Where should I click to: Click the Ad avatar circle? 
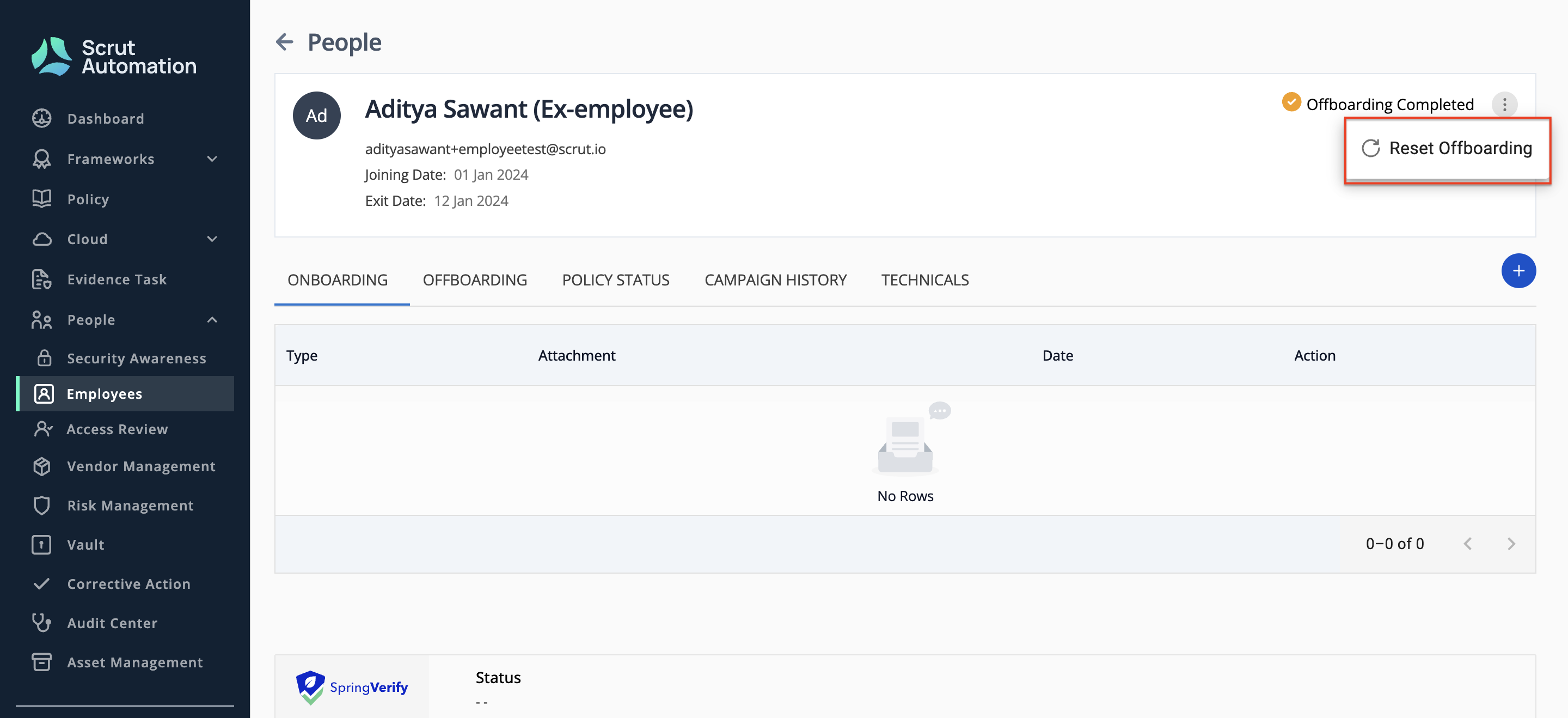(316, 115)
